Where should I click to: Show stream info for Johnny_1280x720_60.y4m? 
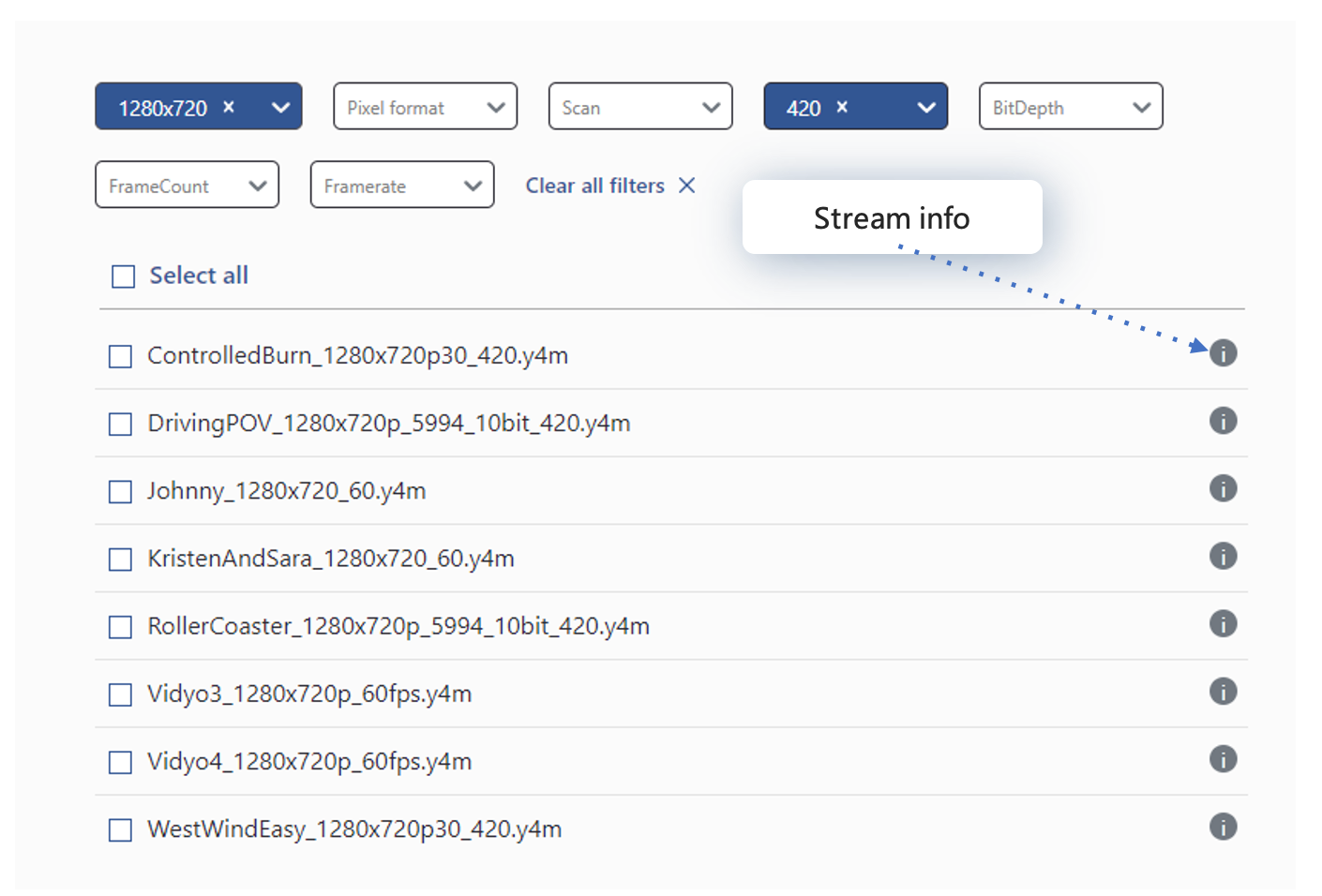click(x=1223, y=488)
